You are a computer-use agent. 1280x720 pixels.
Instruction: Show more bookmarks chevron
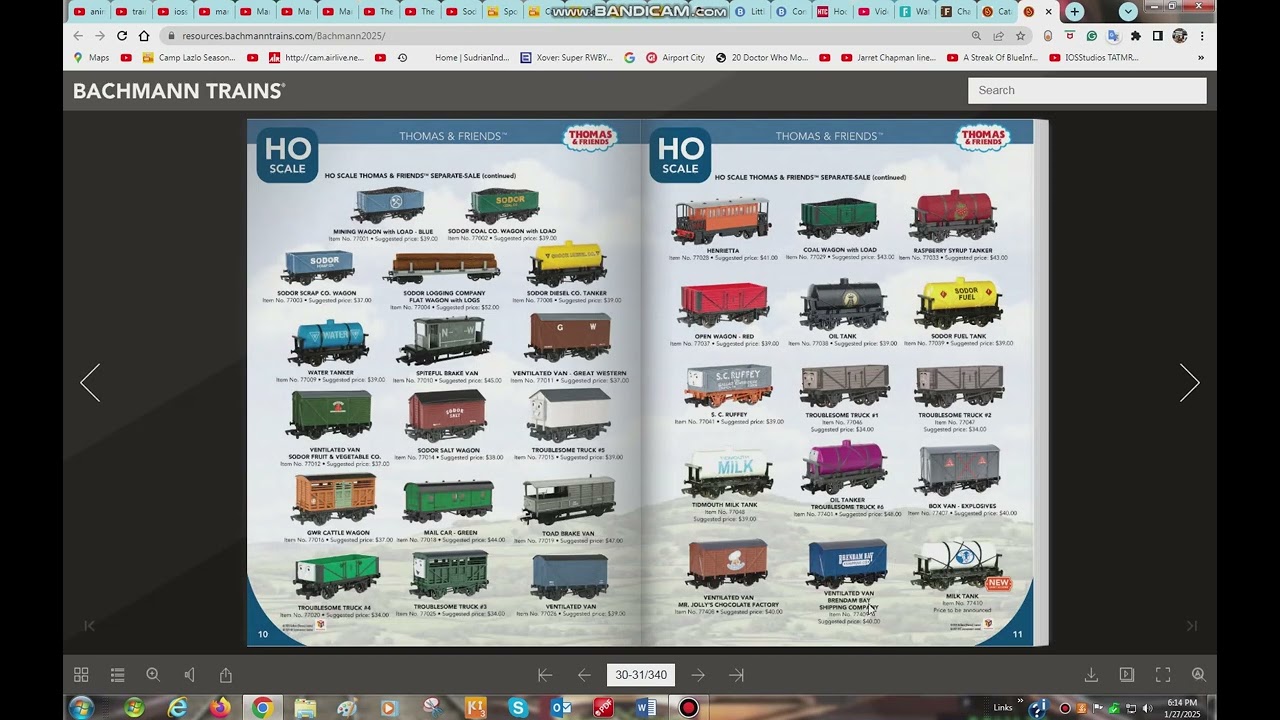click(1201, 58)
